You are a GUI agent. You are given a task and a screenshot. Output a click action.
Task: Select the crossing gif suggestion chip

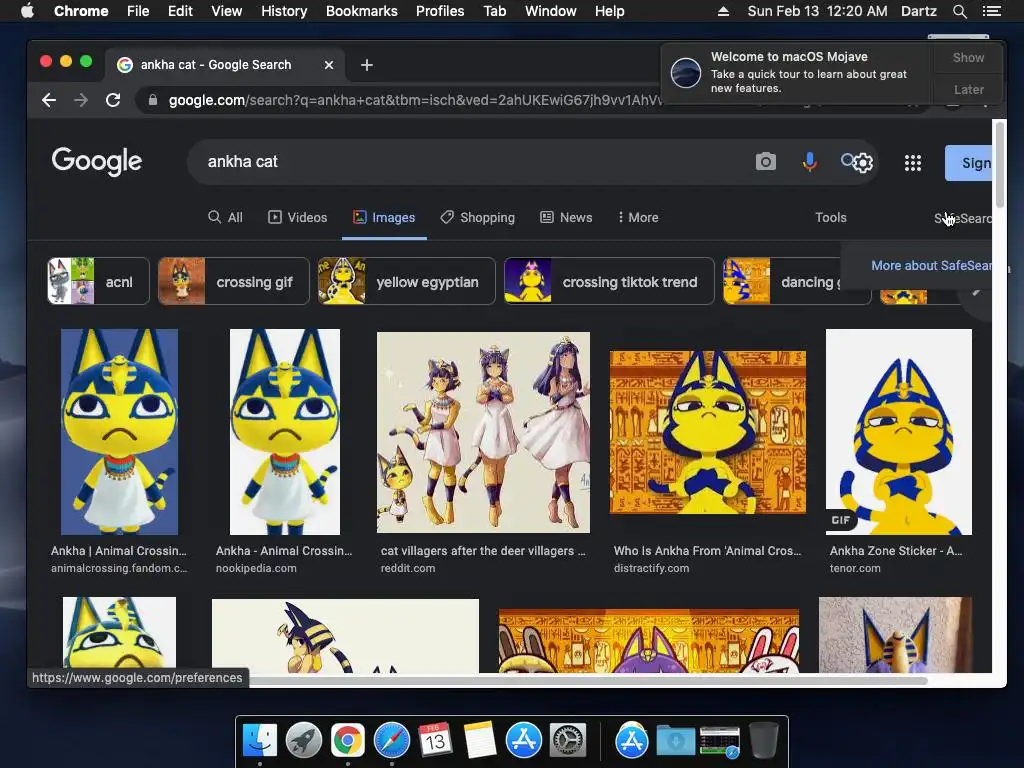(233, 281)
